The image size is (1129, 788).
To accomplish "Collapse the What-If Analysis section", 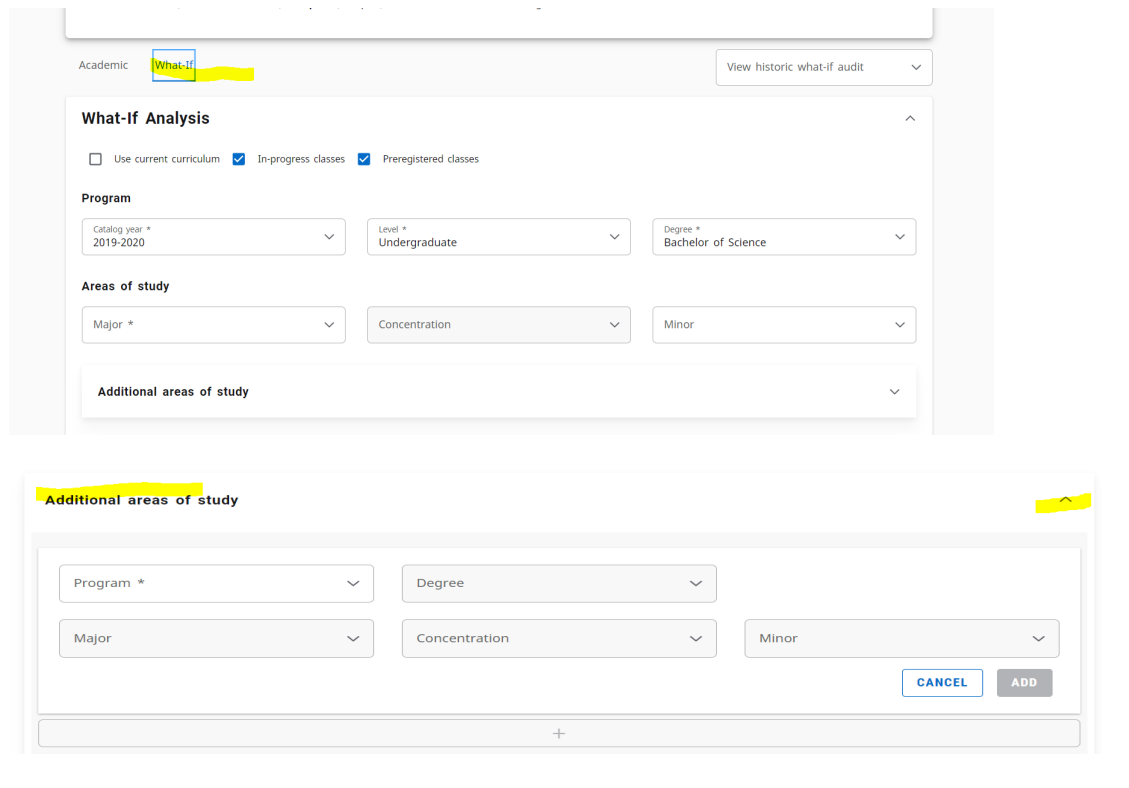I will click(x=910, y=118).
